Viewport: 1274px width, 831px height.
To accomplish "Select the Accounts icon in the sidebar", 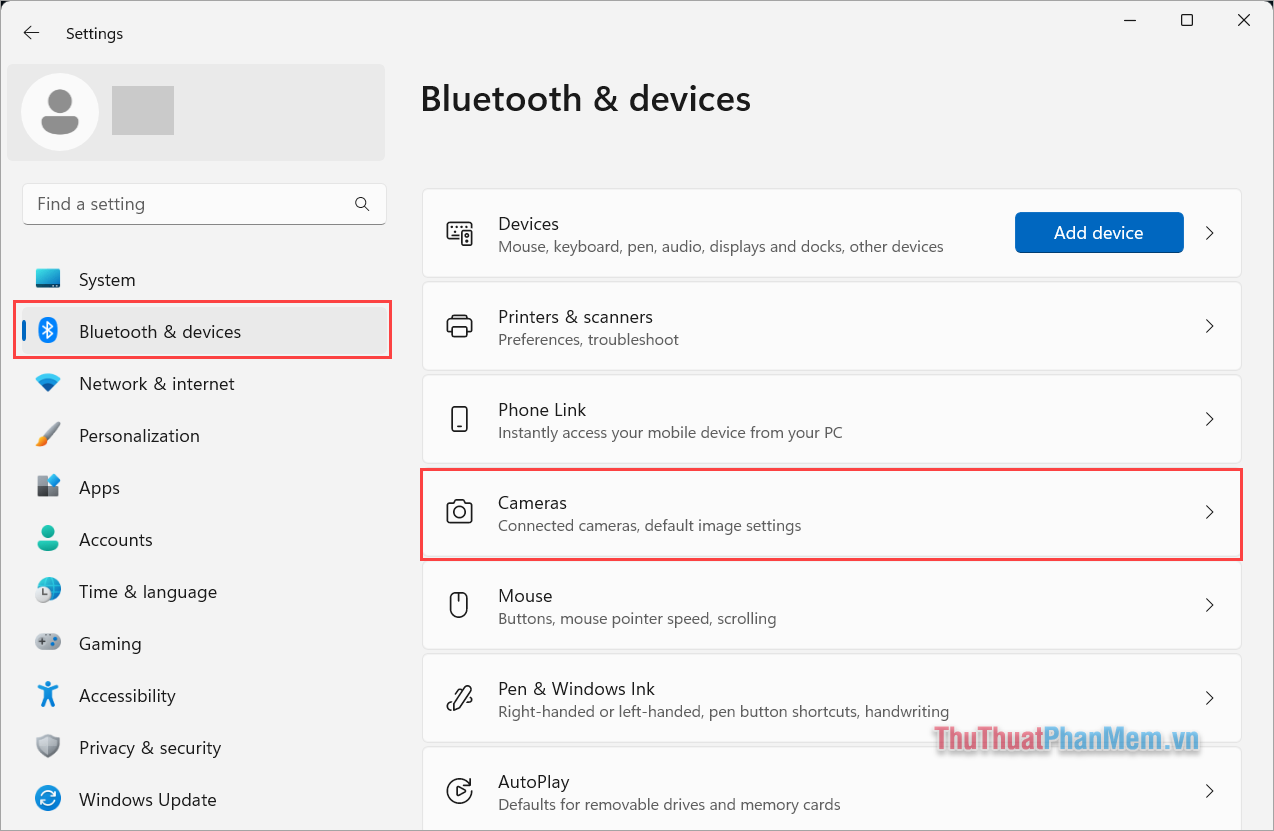I will coord(47,539).
